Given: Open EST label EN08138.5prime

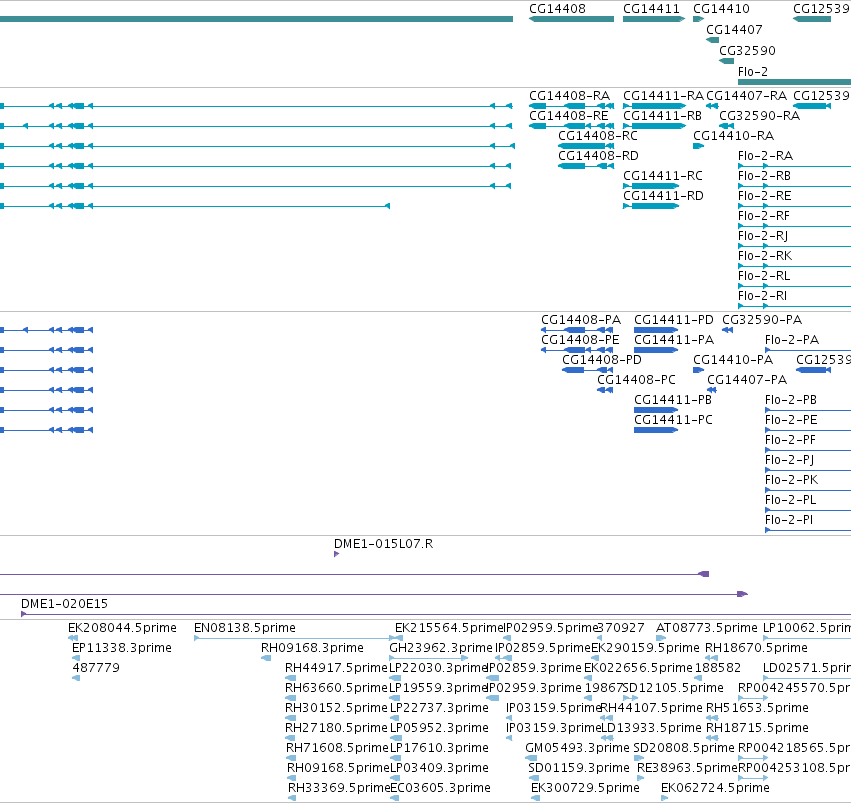Looking at the screenshot, I should [x=245, y=628].
